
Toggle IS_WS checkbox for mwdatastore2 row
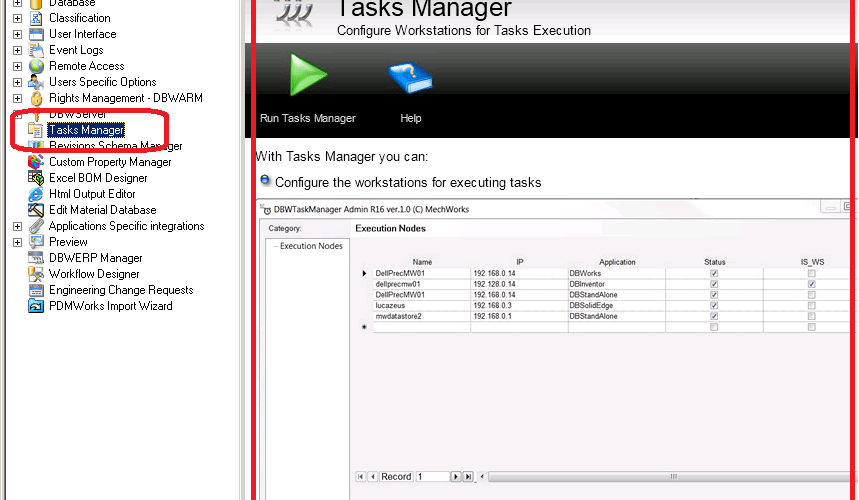pyautogui.click(x=811, y=316)
